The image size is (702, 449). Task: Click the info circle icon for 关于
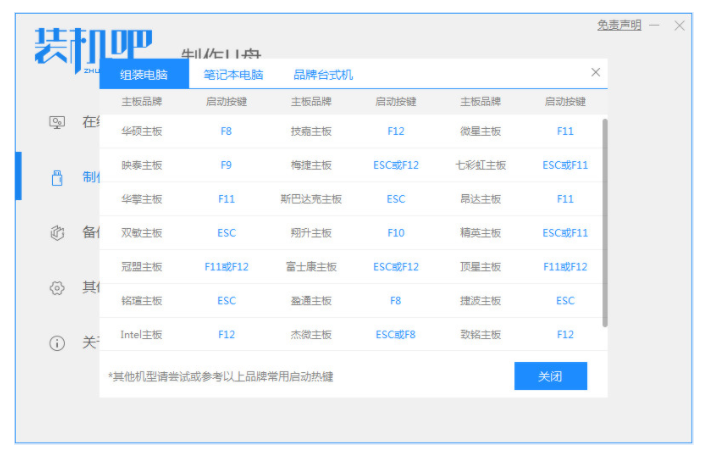tap(57, 343)
